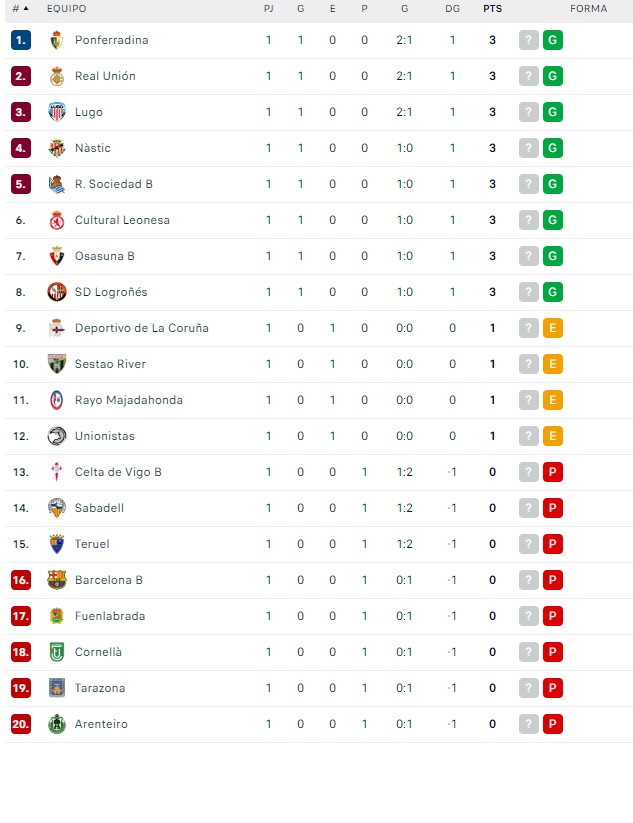Click the R. Sociedad B crest

[57, 184]
